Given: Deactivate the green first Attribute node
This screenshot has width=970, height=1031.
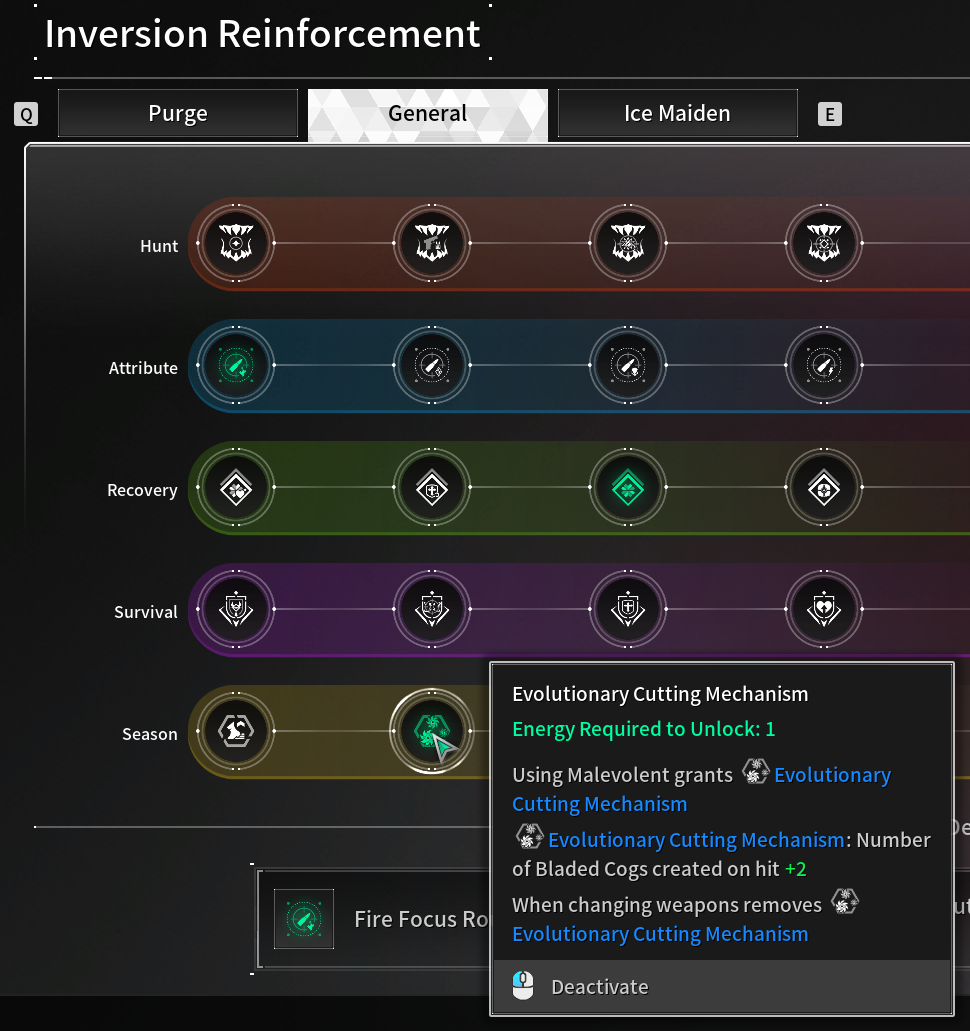Looking at the screenshot, I should 236,365.
